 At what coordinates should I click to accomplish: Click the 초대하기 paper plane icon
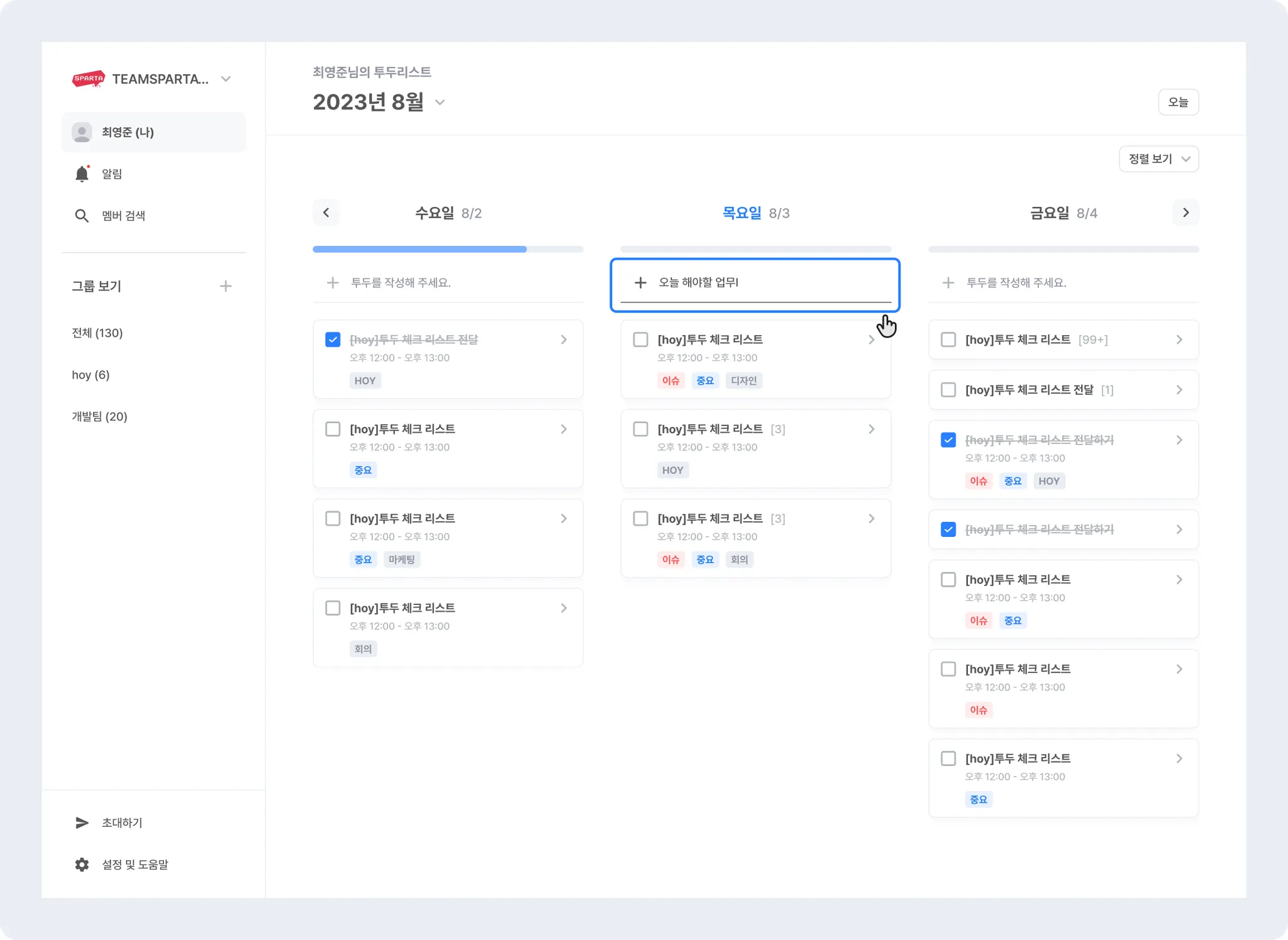82,822
